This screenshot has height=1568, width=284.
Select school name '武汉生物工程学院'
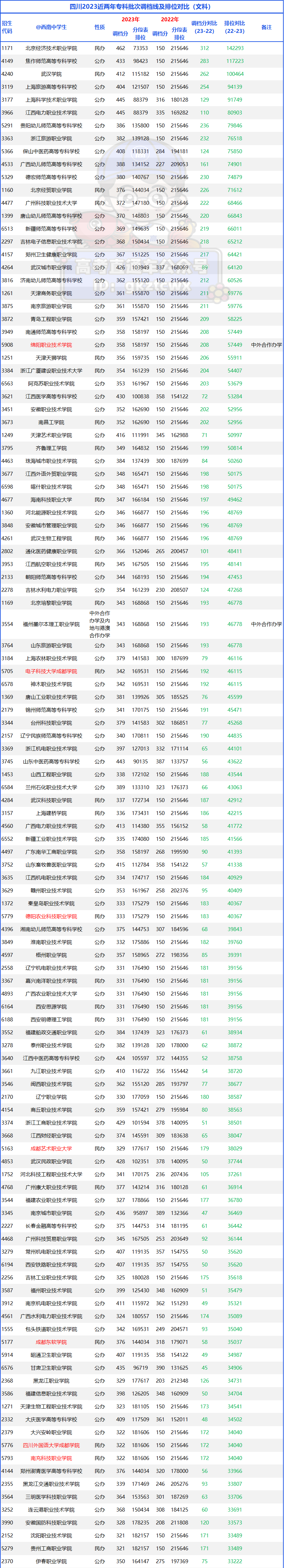(x=51, y=539)
